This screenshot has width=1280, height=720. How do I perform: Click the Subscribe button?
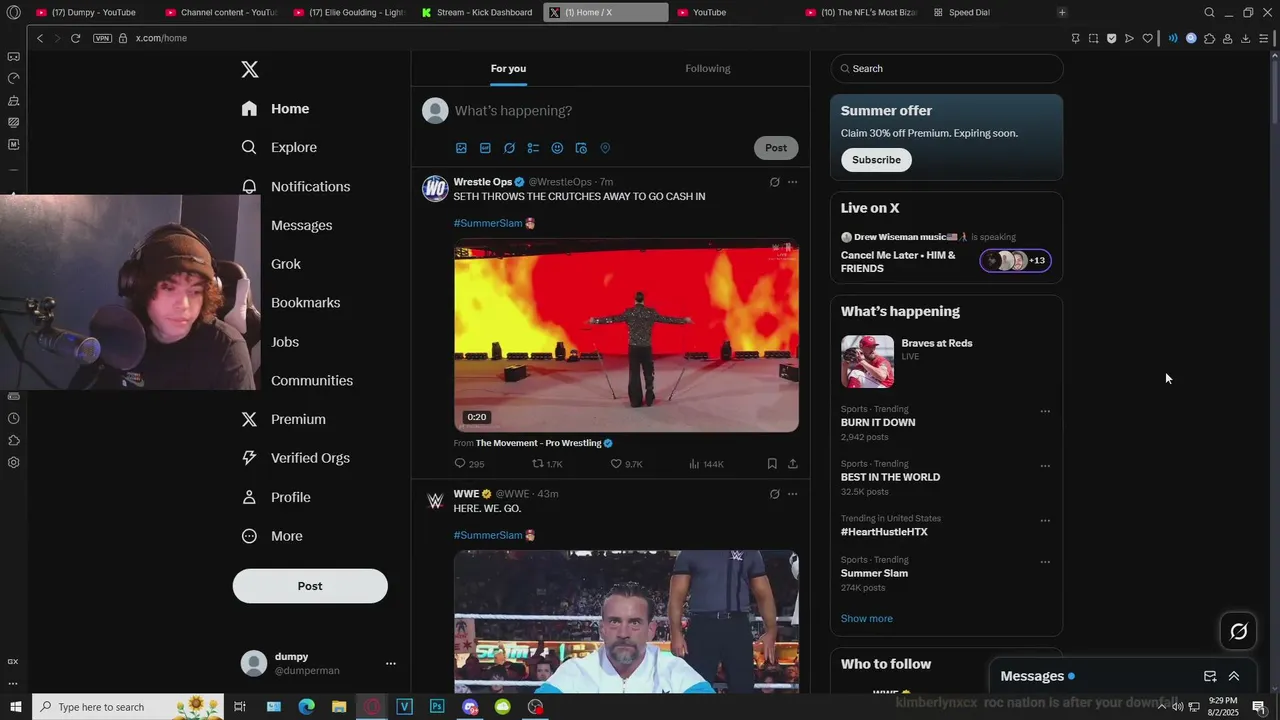pyautogui.click(x=876, y=160)
